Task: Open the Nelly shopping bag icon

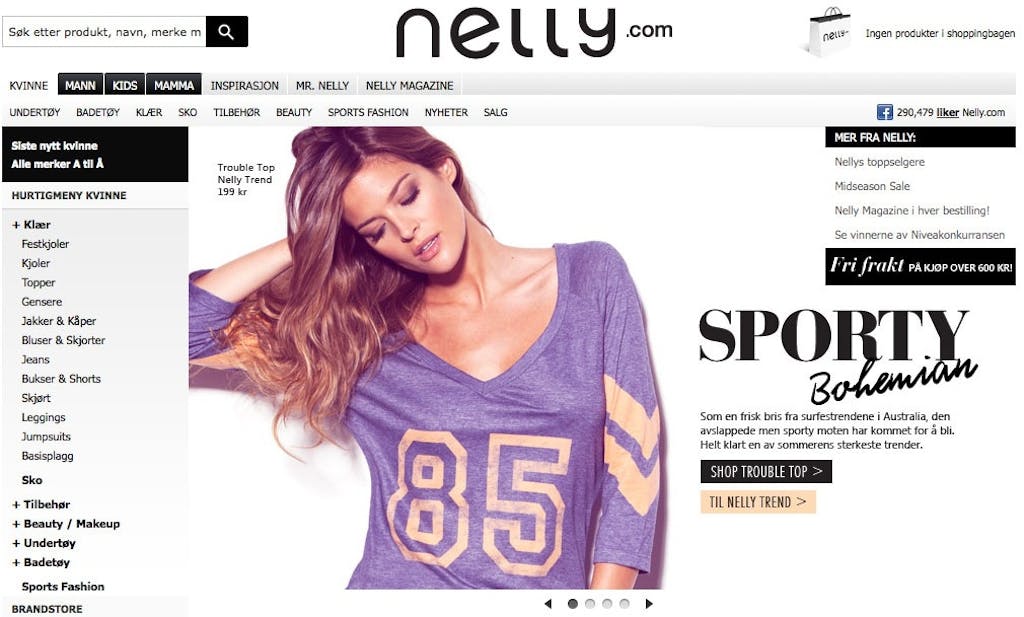Action: [x=828, y=32]
